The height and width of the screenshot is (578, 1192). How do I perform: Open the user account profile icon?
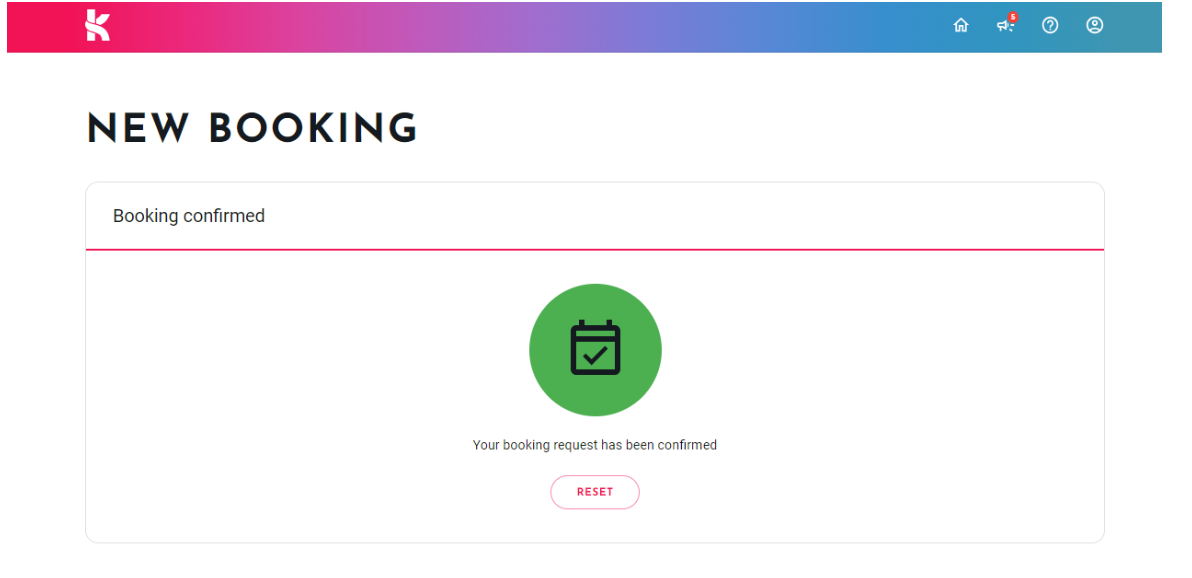point(1094,26)
